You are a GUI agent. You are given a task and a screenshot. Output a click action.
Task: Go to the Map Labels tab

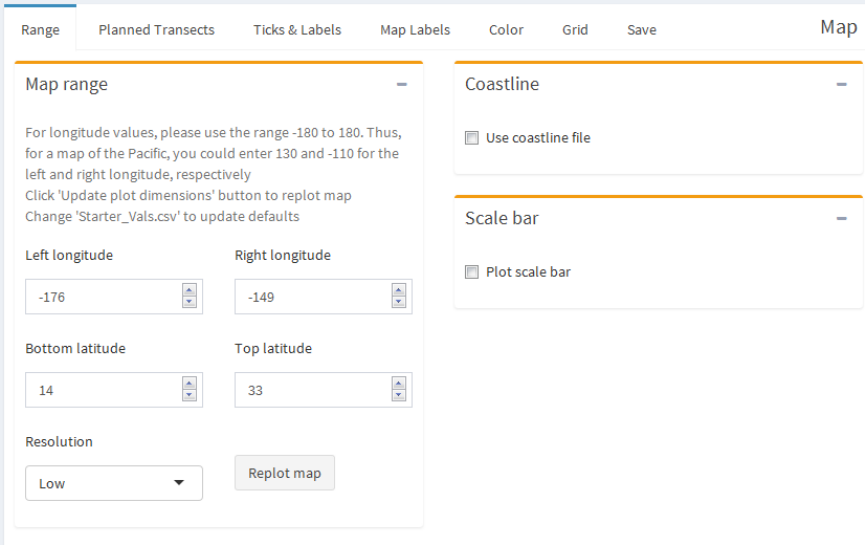(415, 30)
